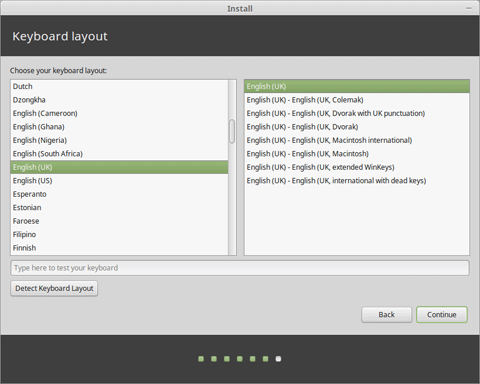Image resolution: width=480 pixels, height=384 pixels.
Task: Pick Esperanto from the layout list
Action: pos(119,194)
